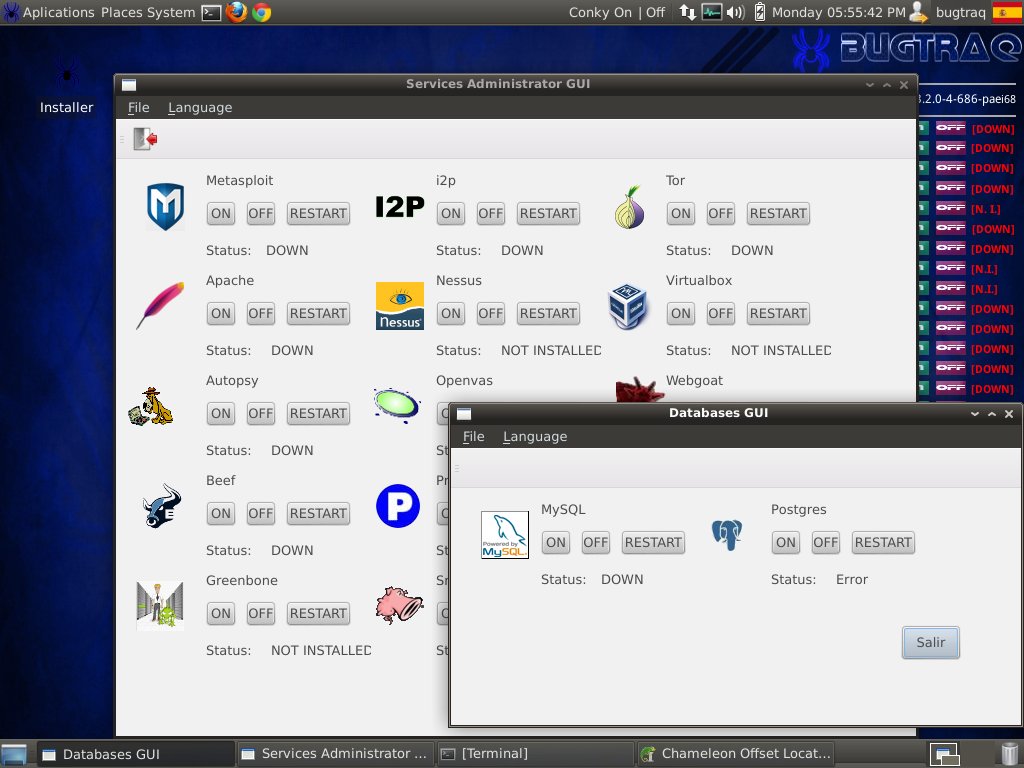
Task: Click the Tor onion icon
Action: 630,207
